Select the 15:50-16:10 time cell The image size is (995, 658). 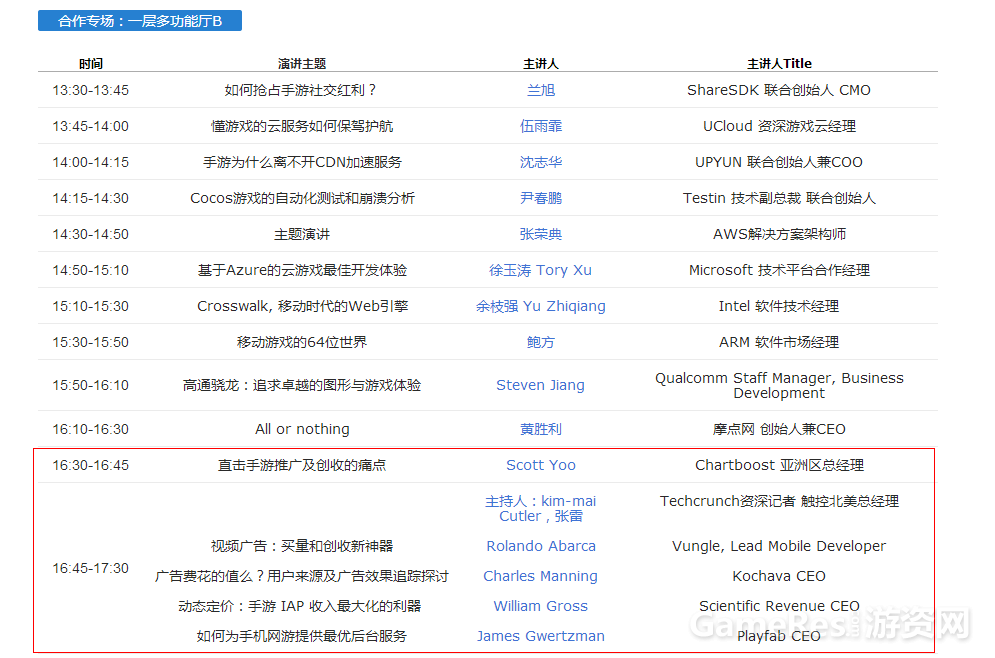point(91,385)
